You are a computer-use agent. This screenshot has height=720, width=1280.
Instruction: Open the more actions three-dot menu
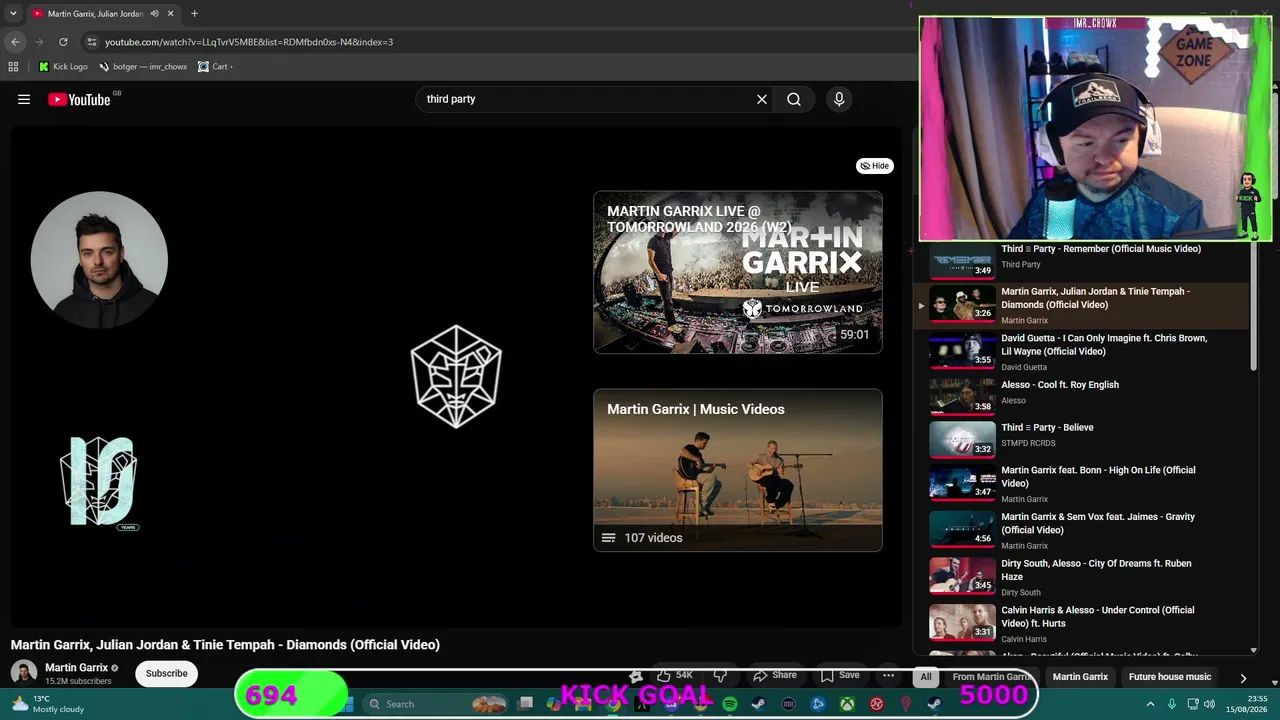(888, 676)
